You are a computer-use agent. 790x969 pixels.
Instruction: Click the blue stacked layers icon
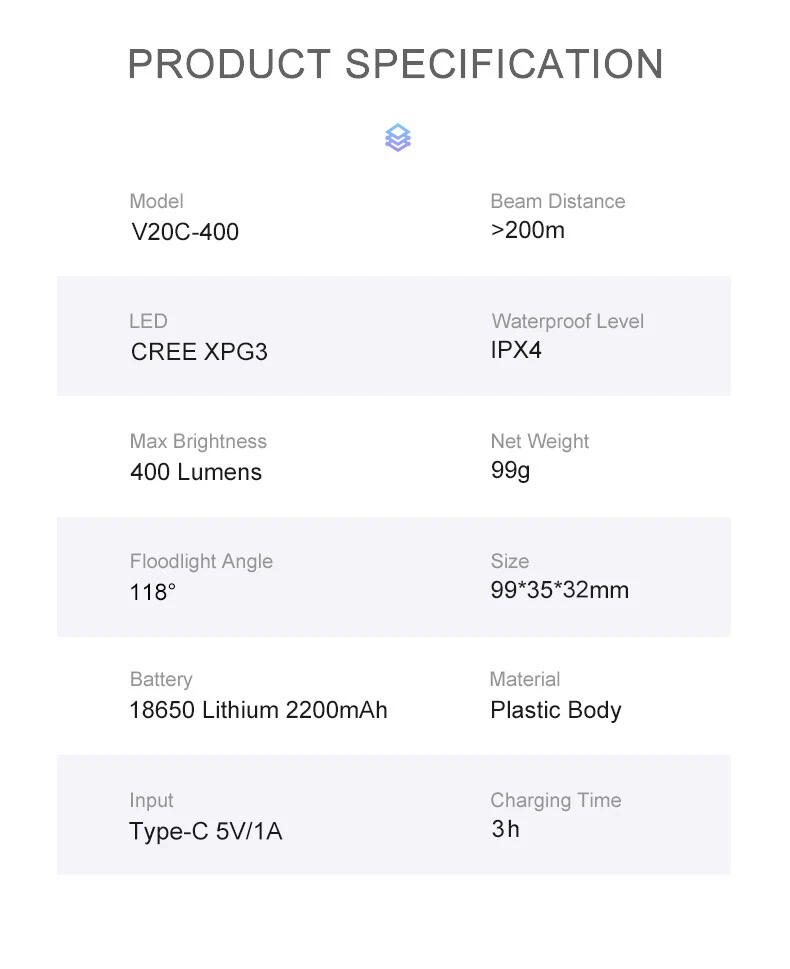[x=397, y=138]
